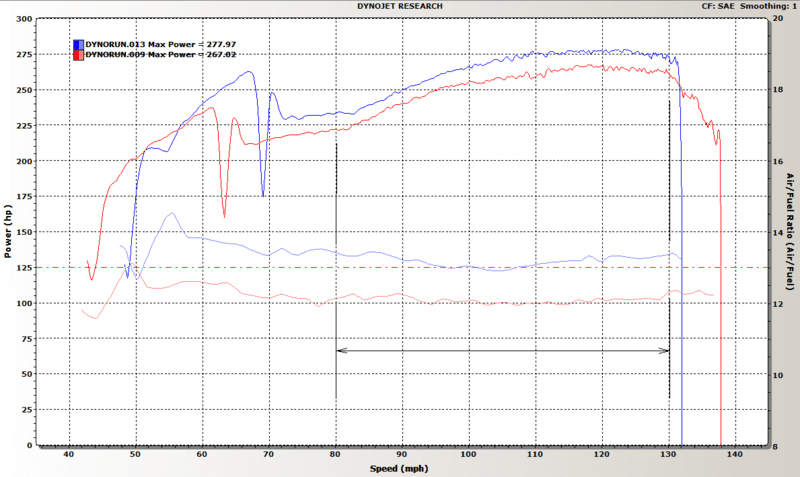Click the right arrowhead of range marker
The image size is (800, 477).
pyautogui.click(x=665, y=351)
